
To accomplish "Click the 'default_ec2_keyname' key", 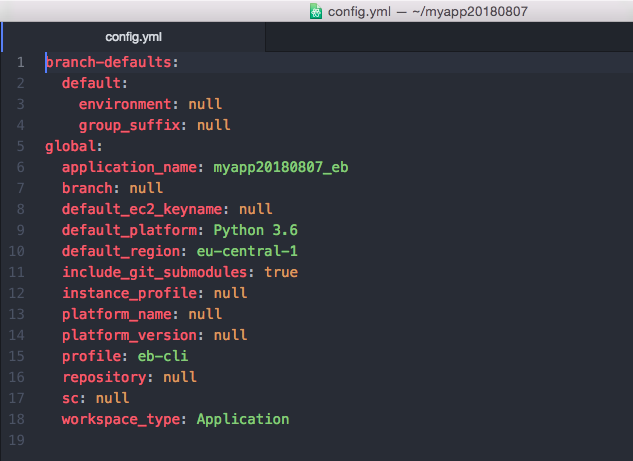I will click(x=142, y=209).
